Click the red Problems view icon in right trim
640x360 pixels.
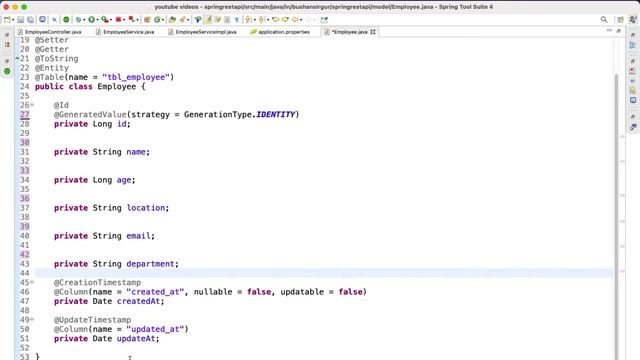pyautogui.click(x=633, y=71)
